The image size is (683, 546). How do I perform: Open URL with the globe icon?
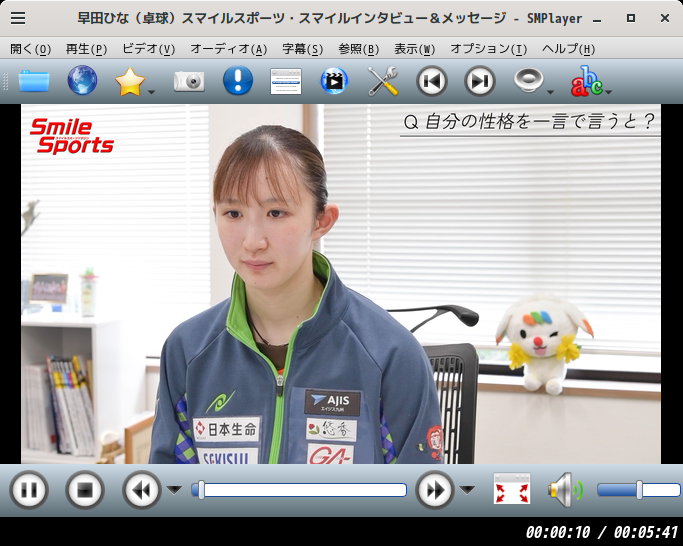click(x=82, y=80)
